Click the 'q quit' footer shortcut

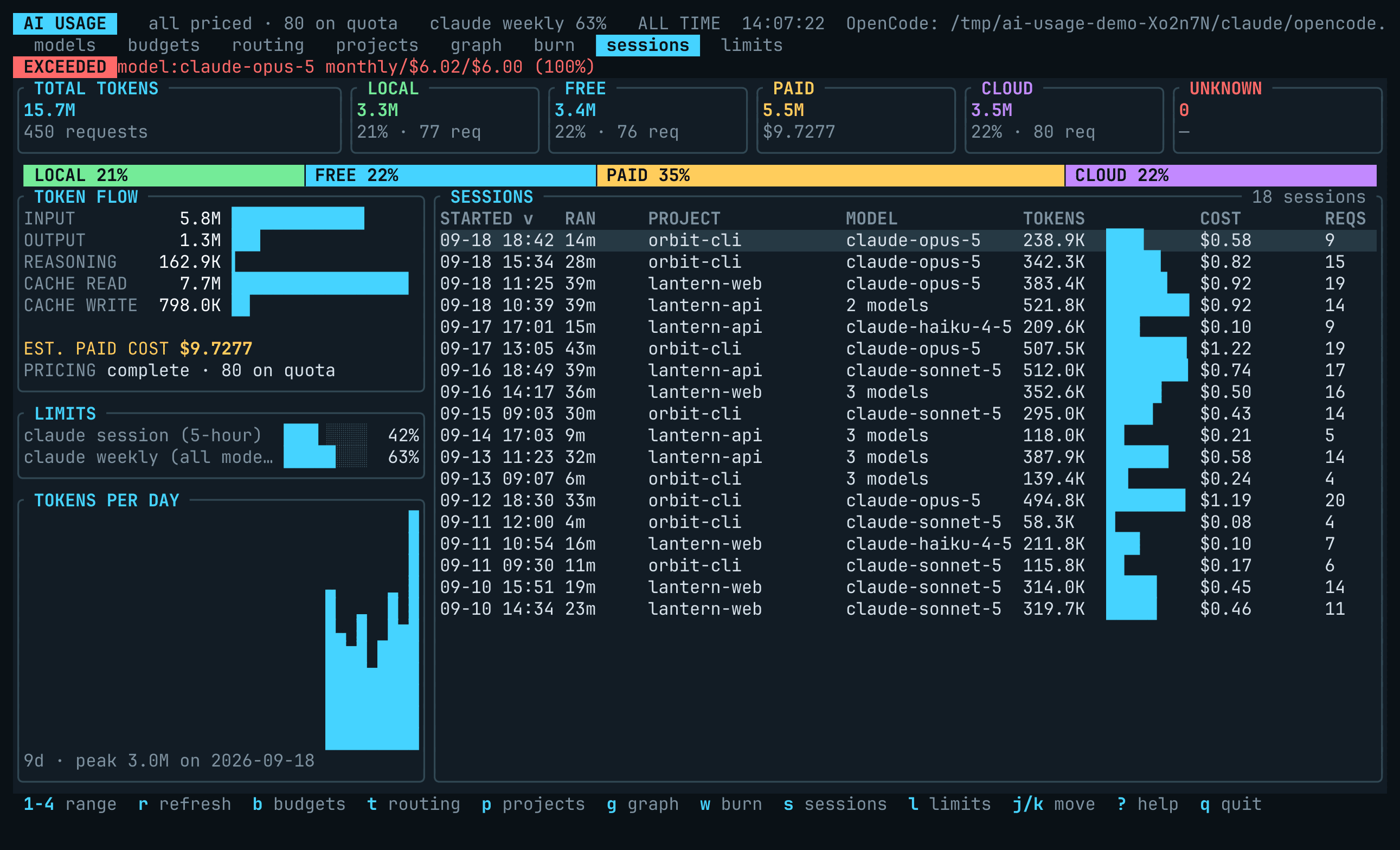1231,804
